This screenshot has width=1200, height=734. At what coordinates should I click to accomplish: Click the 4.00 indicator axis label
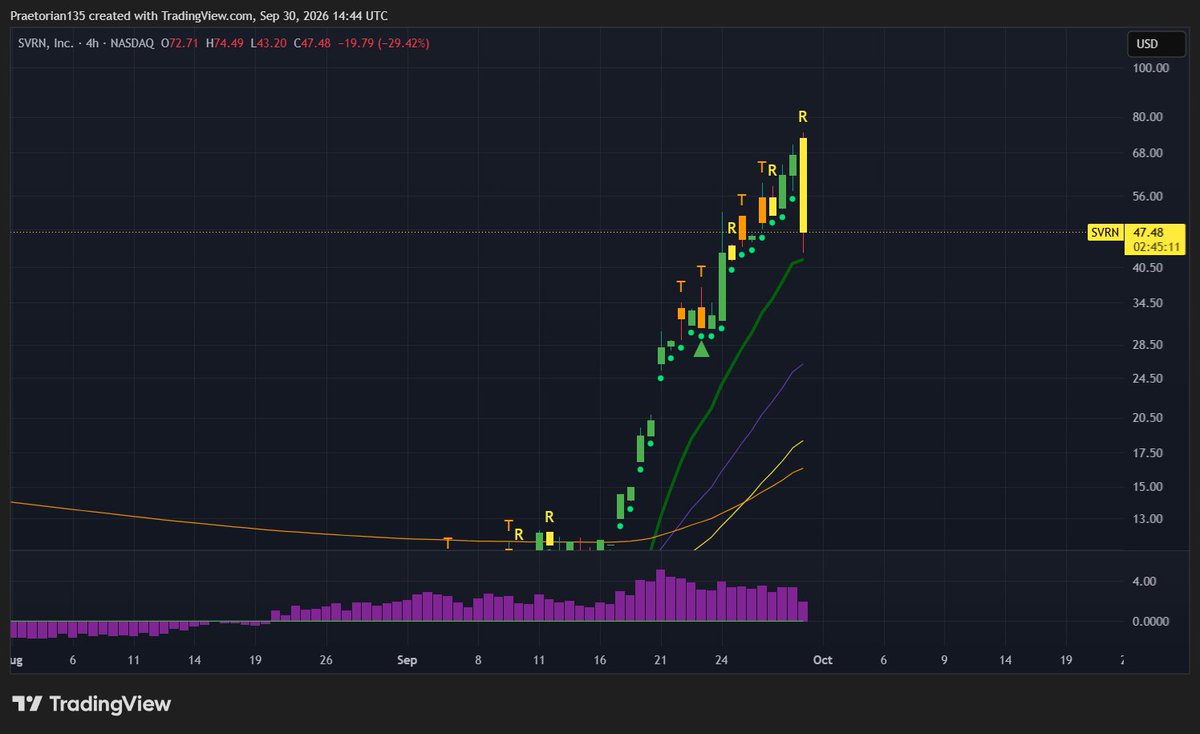1145,582
